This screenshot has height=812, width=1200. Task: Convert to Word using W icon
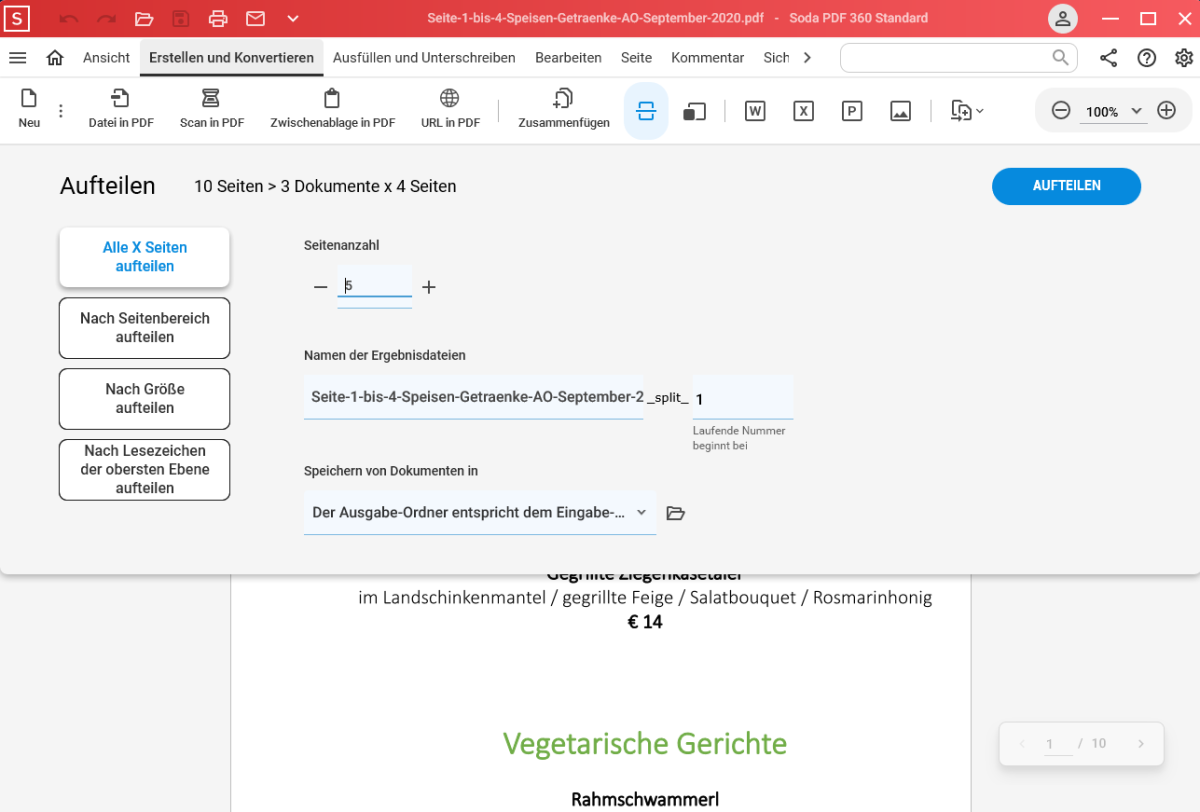click(755, 111)
